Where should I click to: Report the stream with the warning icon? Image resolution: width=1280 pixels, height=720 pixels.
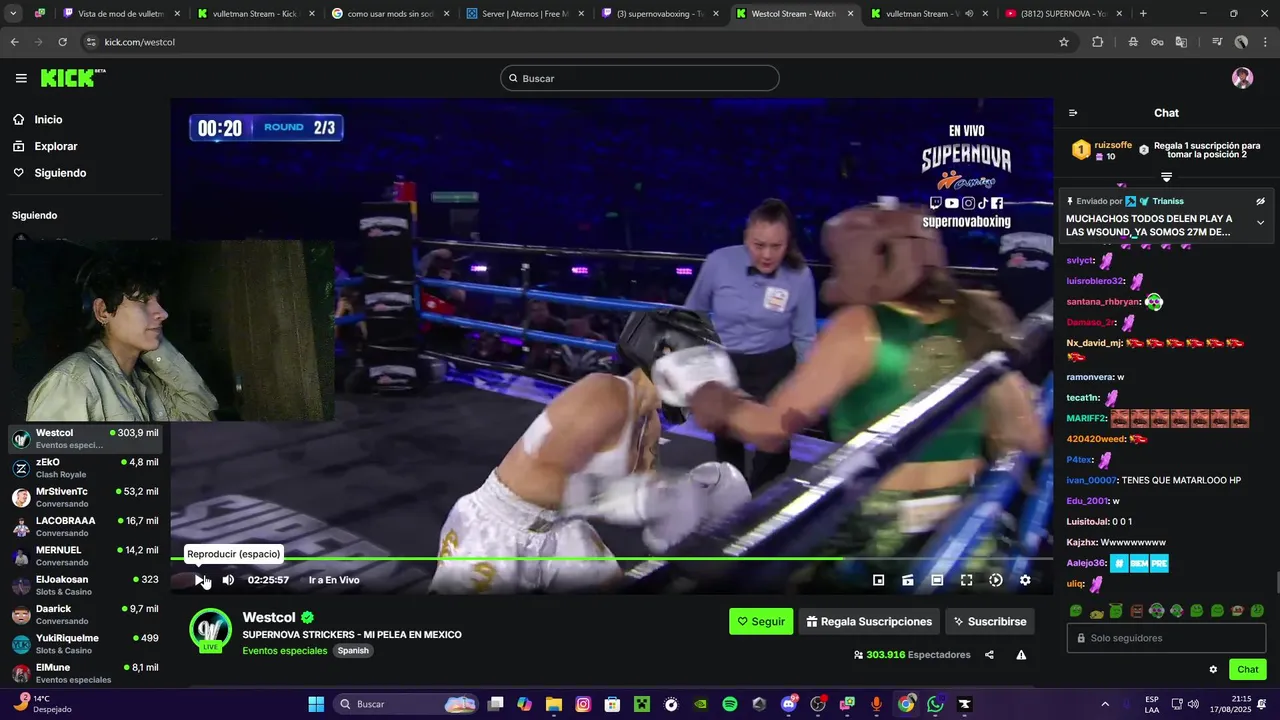(1021, 655)
